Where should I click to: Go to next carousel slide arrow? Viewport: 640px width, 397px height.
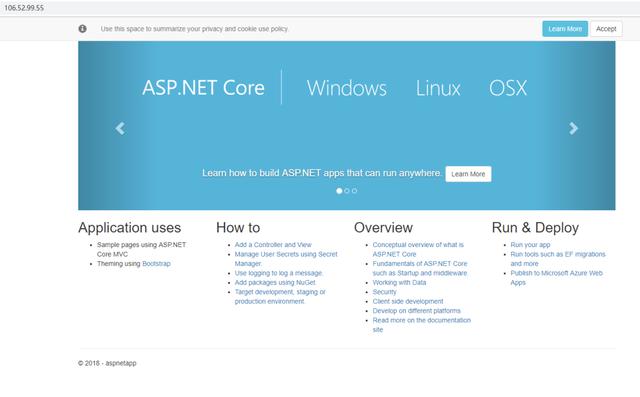click(573, 129)
